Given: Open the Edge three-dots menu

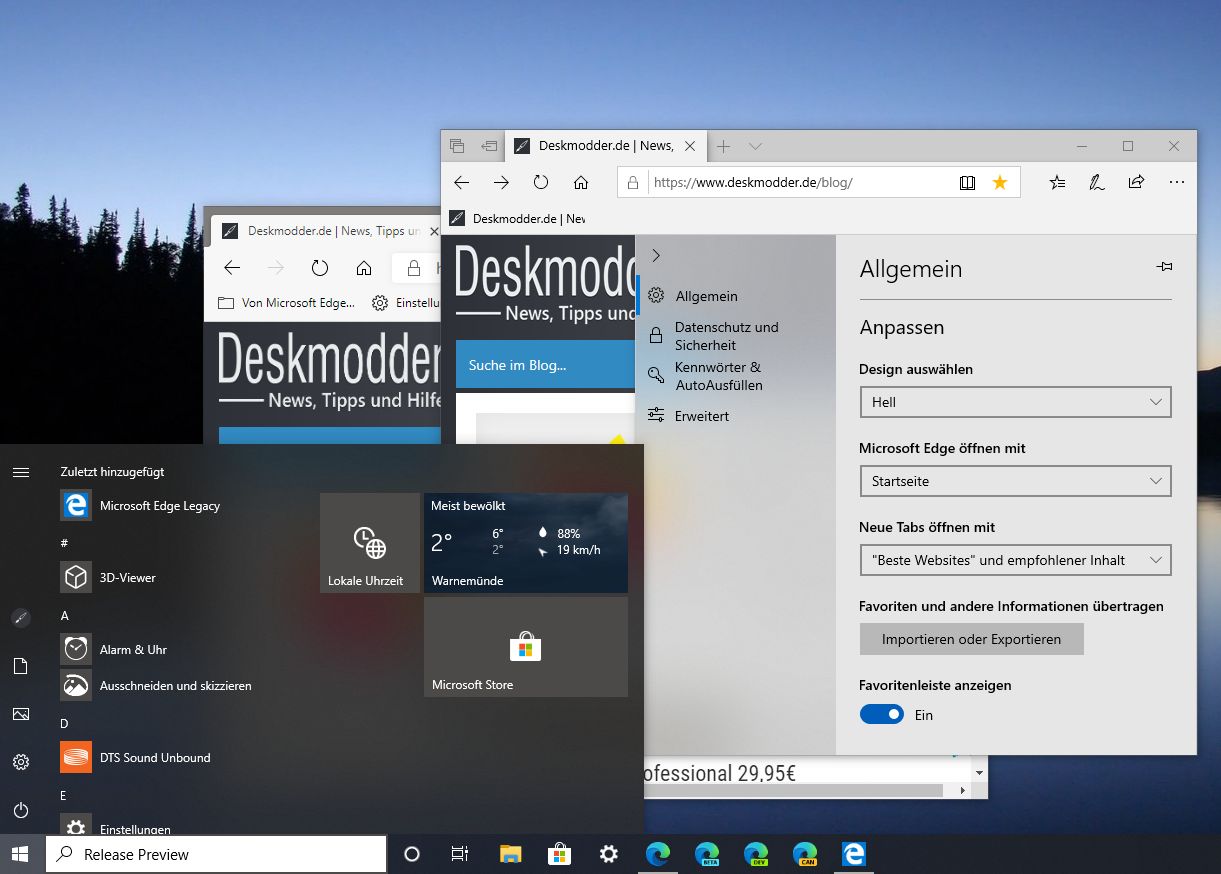Looking at the screenshot, I should 1176,182.
